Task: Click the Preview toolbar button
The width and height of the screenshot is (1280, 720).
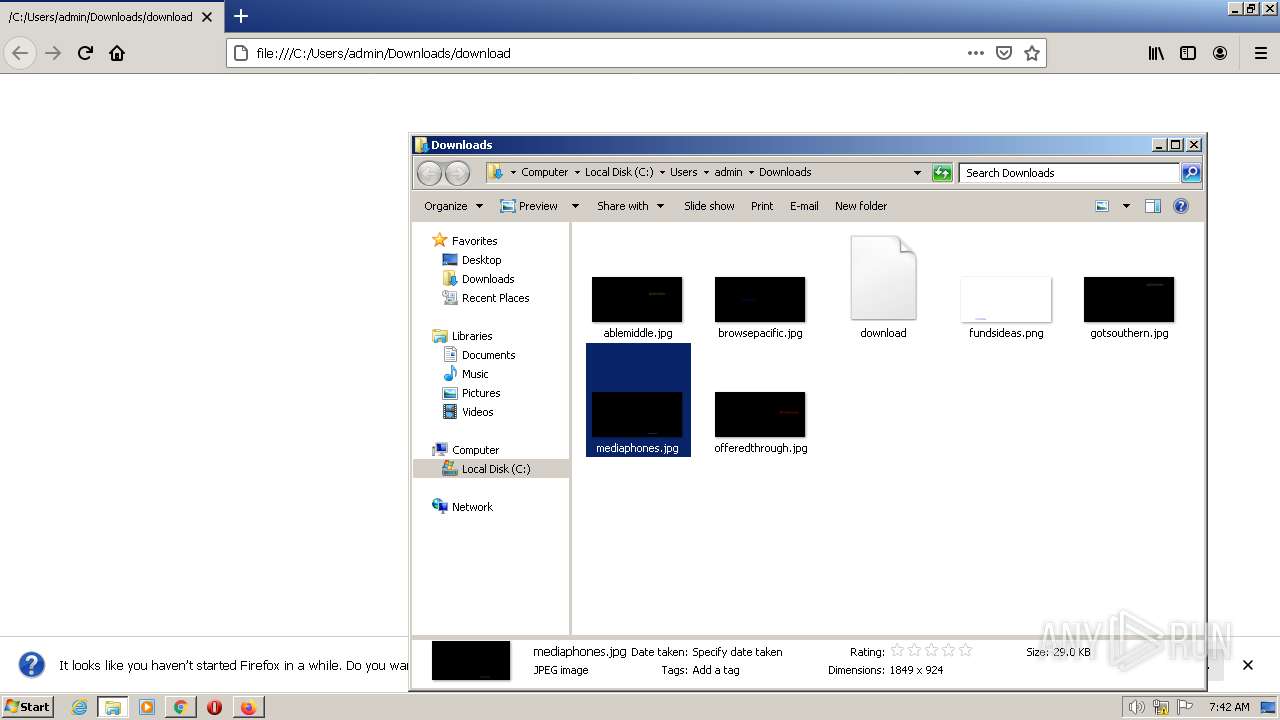Action: click(530, 206)
